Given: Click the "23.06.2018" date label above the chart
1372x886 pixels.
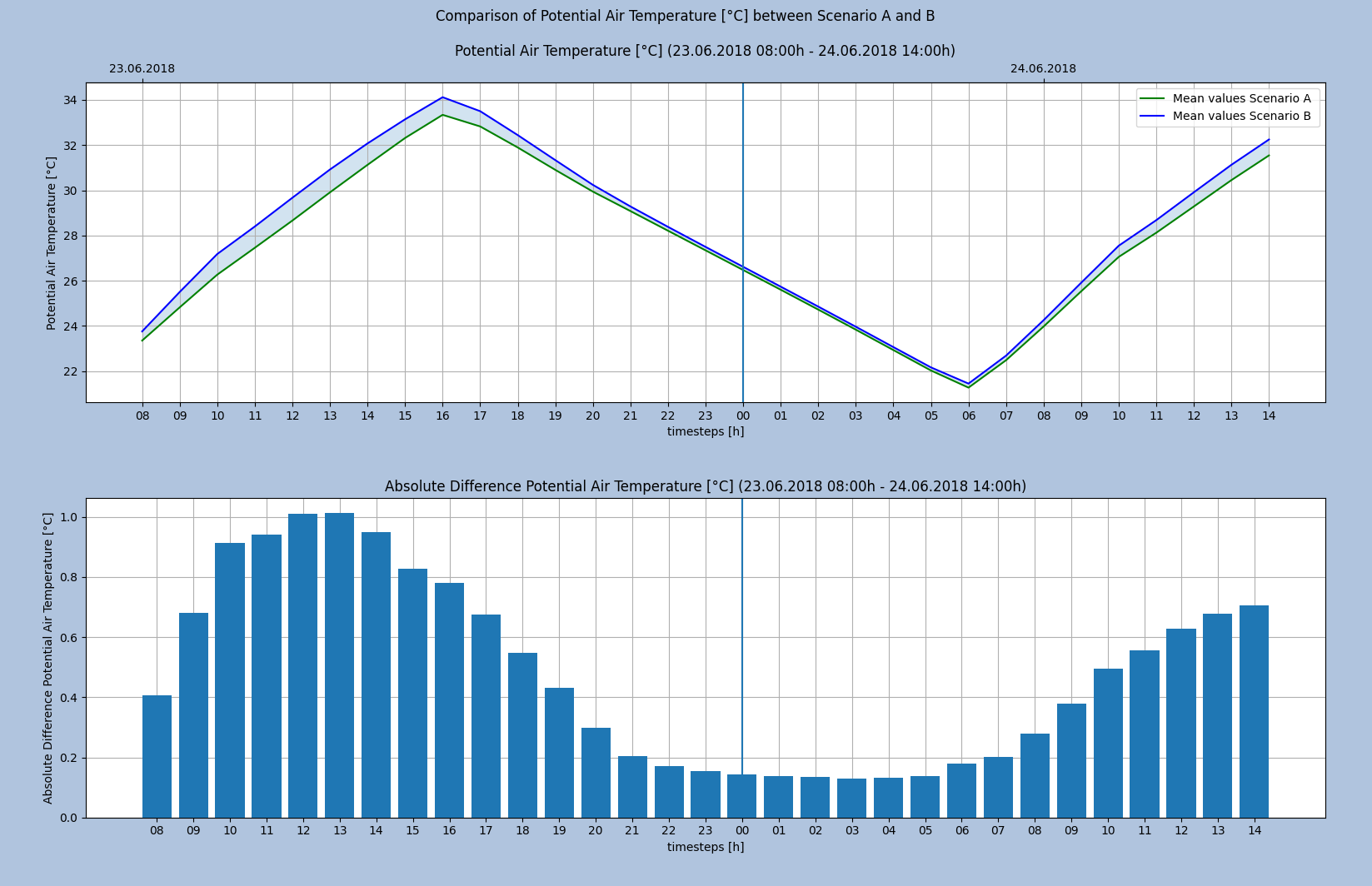Looking at the screenshot, I should click(x=142, y=69).
